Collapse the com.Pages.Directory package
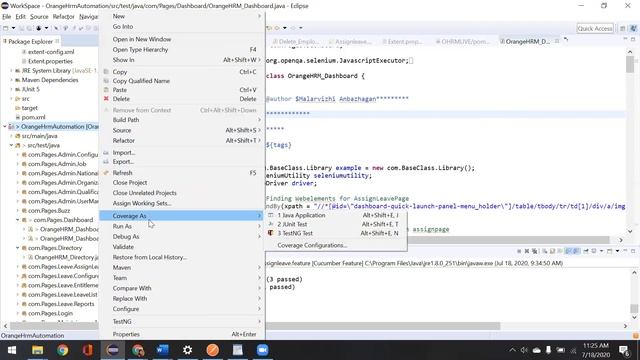Viewport: 640px width, 360px height. tap(18, 248)
